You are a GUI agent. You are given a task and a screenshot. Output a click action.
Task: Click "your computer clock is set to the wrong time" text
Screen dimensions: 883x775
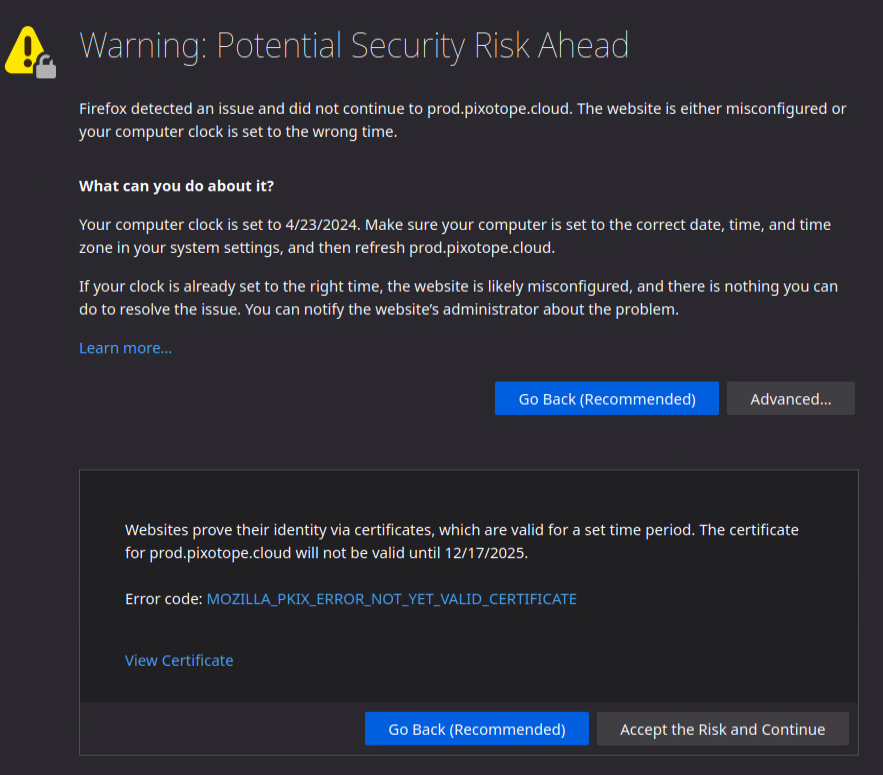coord(238,132)
